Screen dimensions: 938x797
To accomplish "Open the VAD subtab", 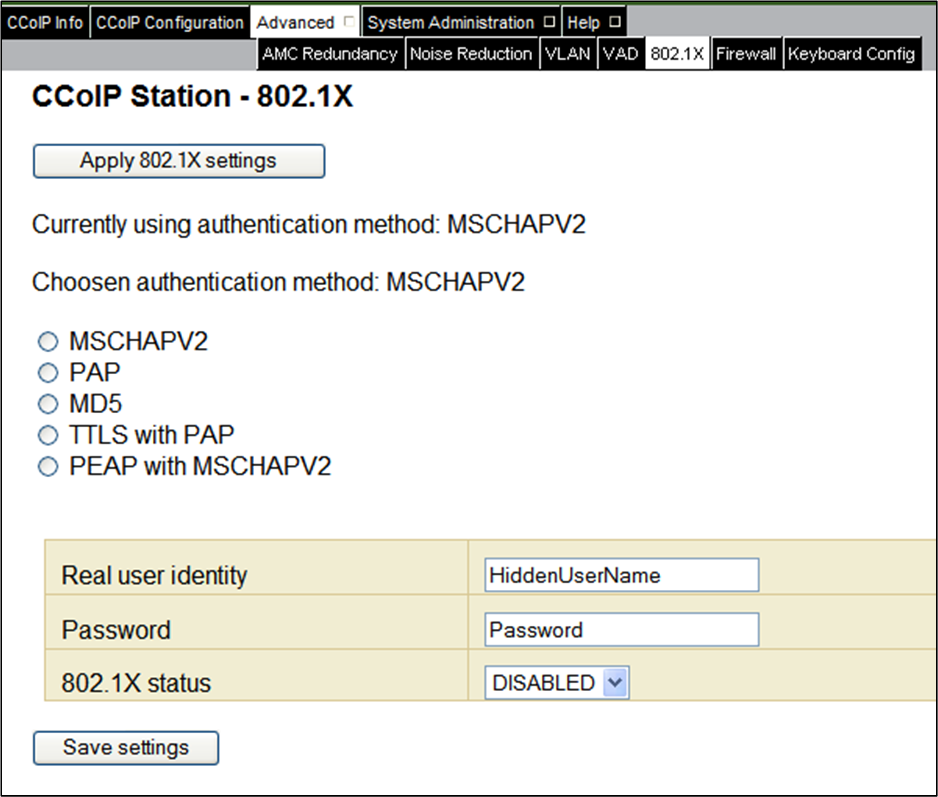I will coord(620,54).
